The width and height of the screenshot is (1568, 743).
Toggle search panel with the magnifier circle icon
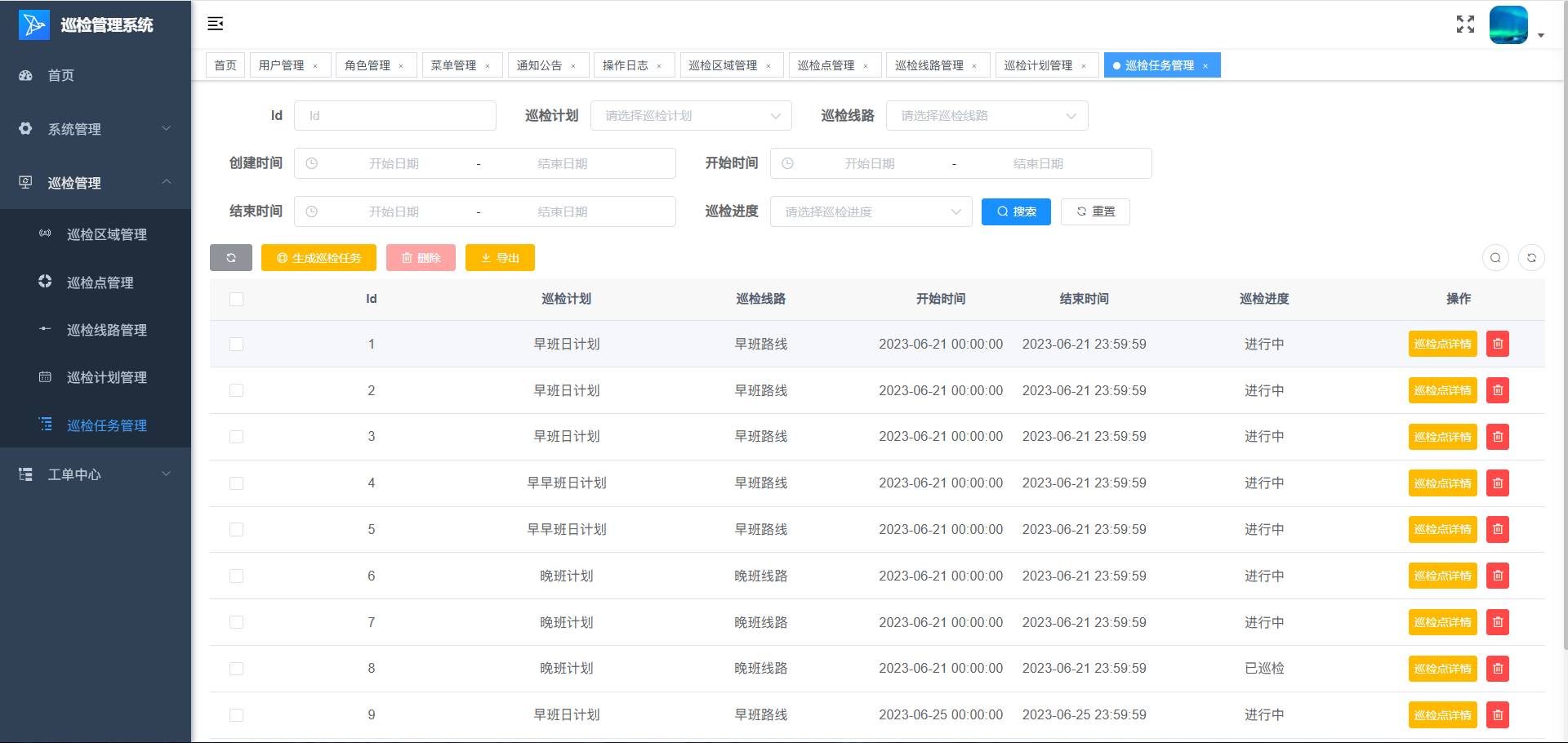1495,258
